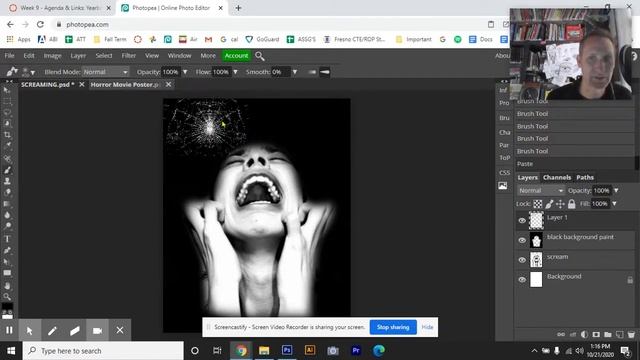The height and width of the screenshot is (360, 640).
Task: Create a new layer
Action: pos(620,334)
